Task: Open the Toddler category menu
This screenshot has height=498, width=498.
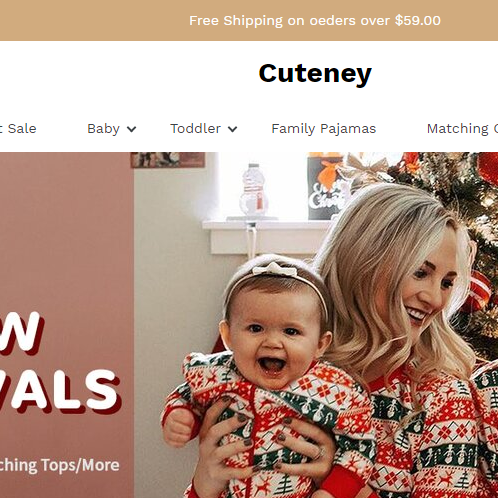Action: [x=195, y=129]
